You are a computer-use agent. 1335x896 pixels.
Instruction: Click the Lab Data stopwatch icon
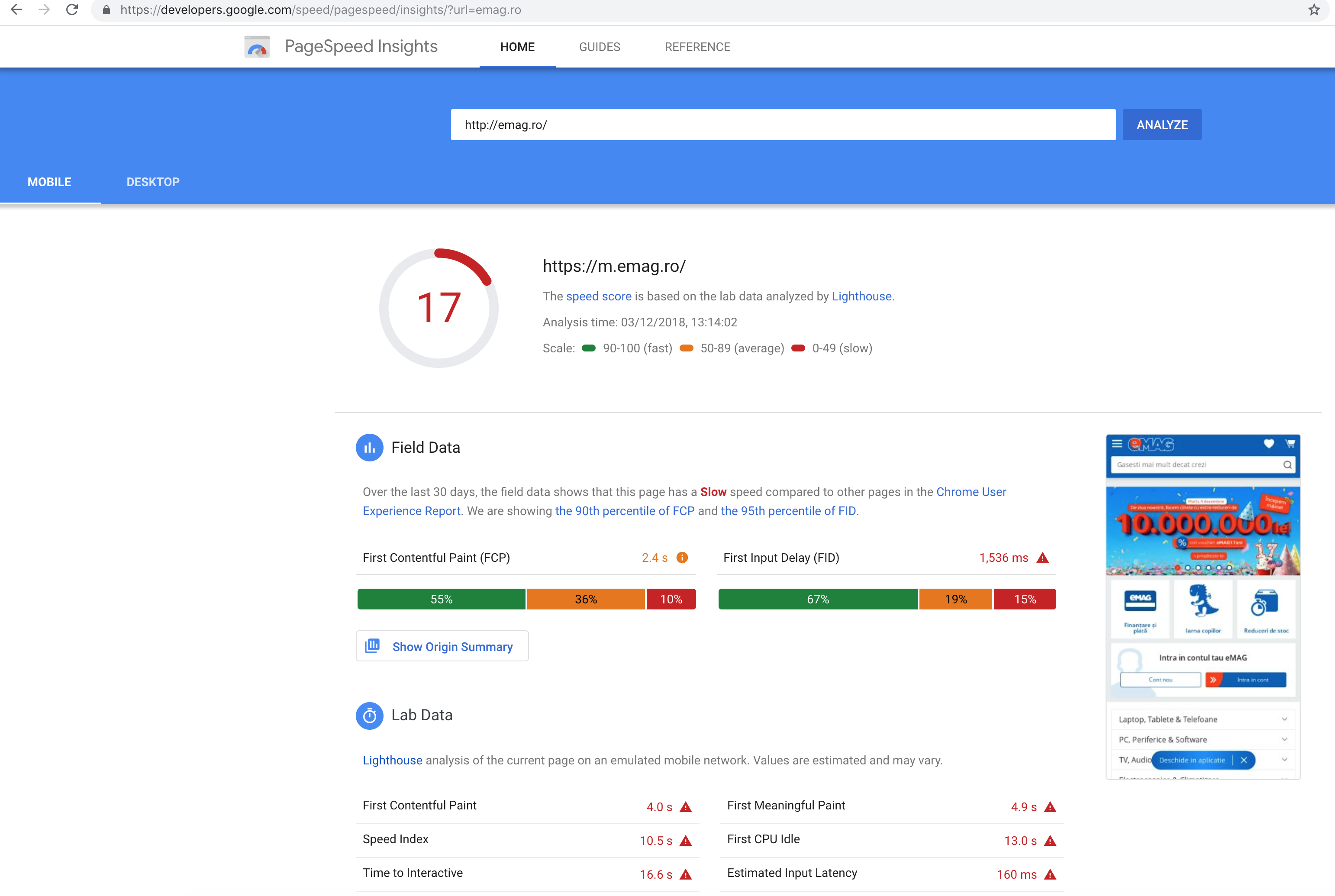(x=369, y=716)
